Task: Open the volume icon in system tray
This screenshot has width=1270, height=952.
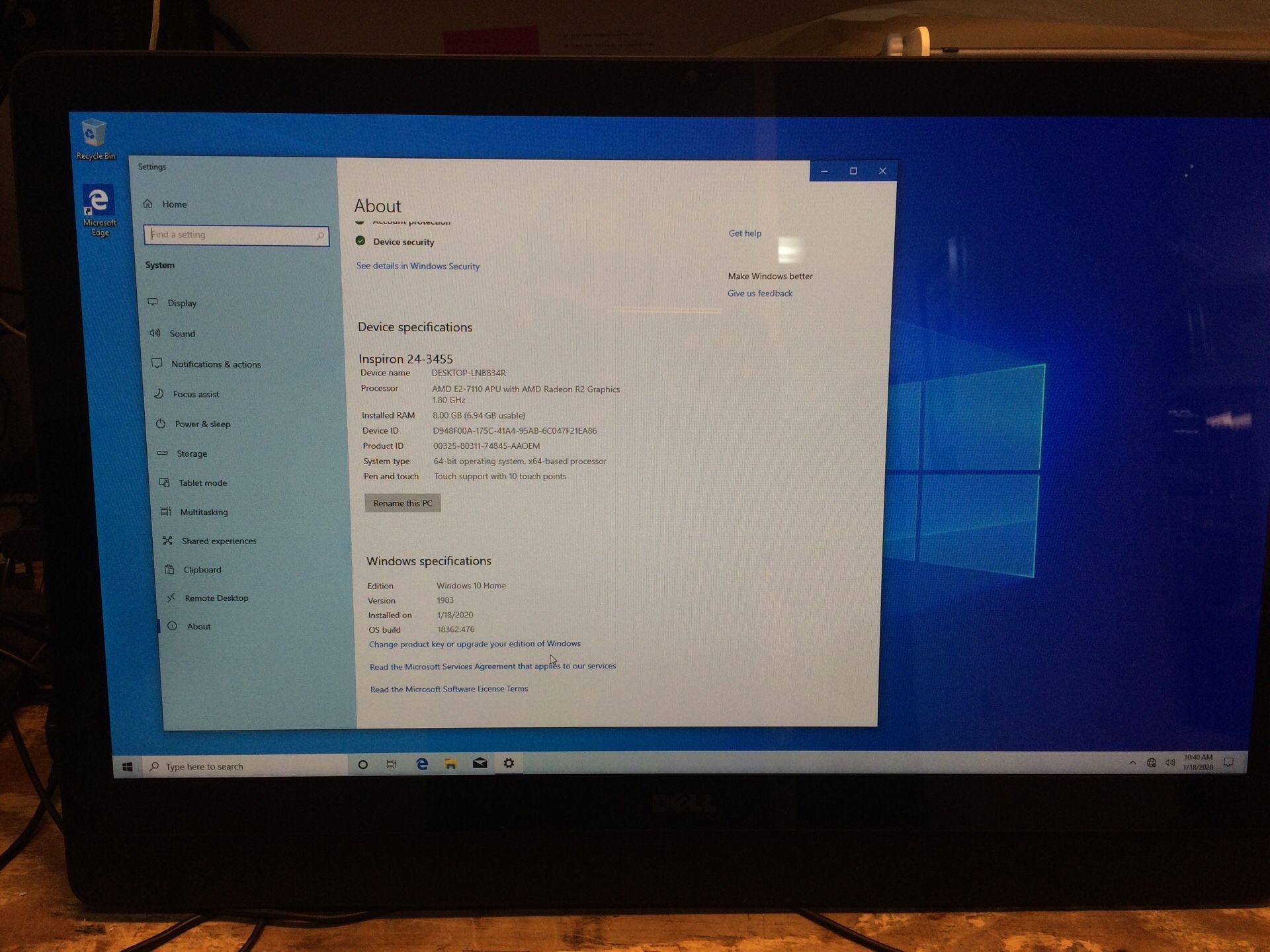Action: tap(1169, 763)
